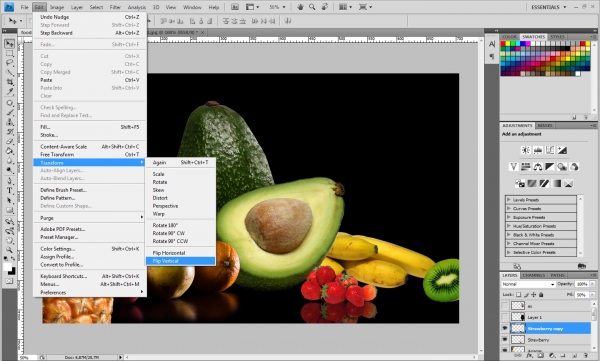This screenshot has height=361, width=600.
Task: Select the Lasso tool
Action: tap(10, 63)
